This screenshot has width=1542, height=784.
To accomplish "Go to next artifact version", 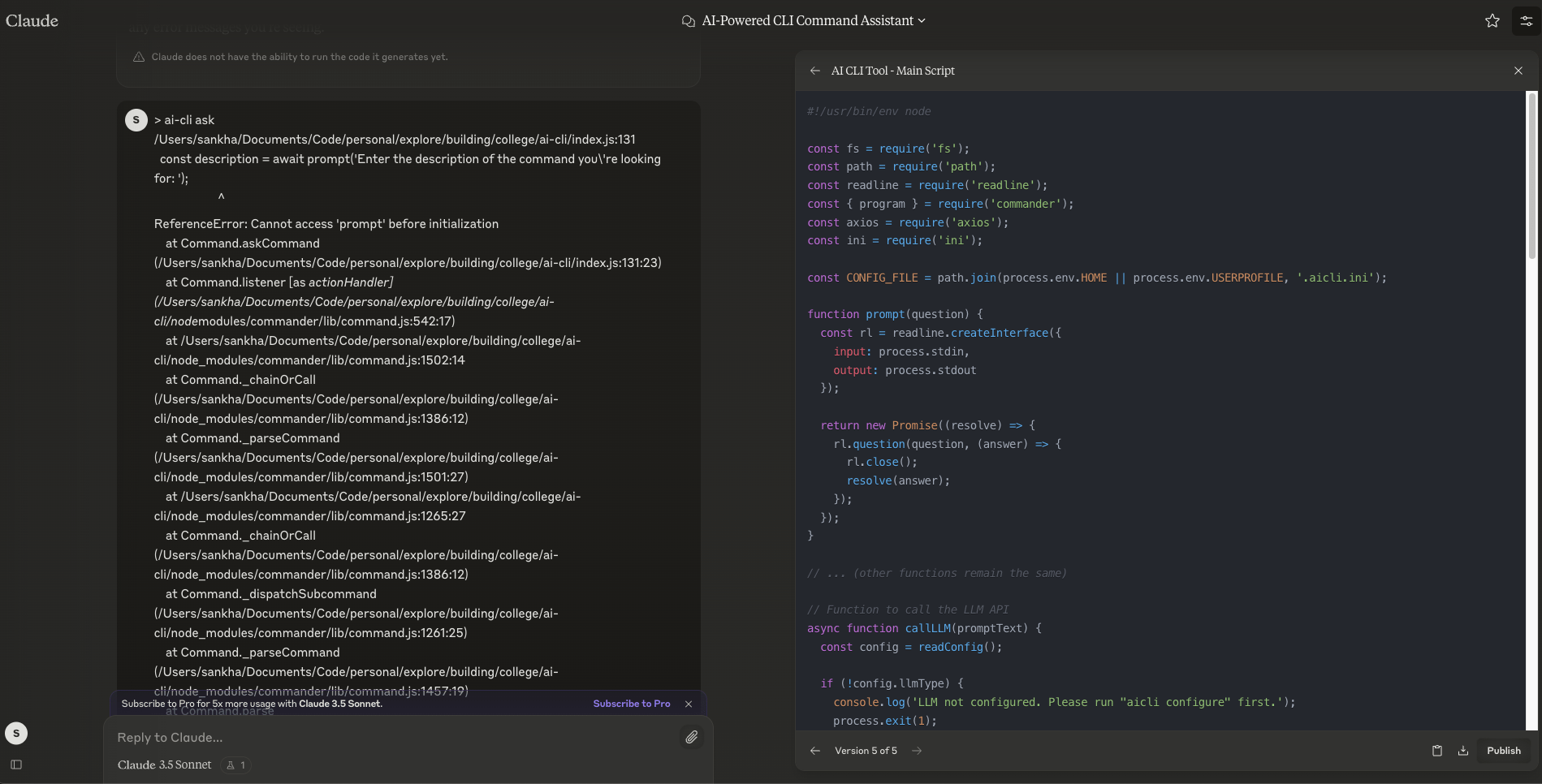I will (917, 751).
